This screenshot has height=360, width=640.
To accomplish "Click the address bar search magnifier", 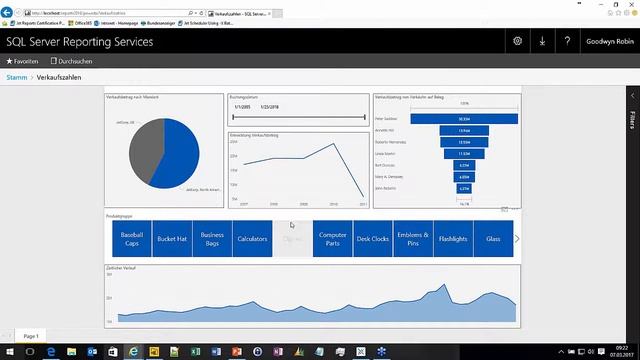I will tap(191, 13).
